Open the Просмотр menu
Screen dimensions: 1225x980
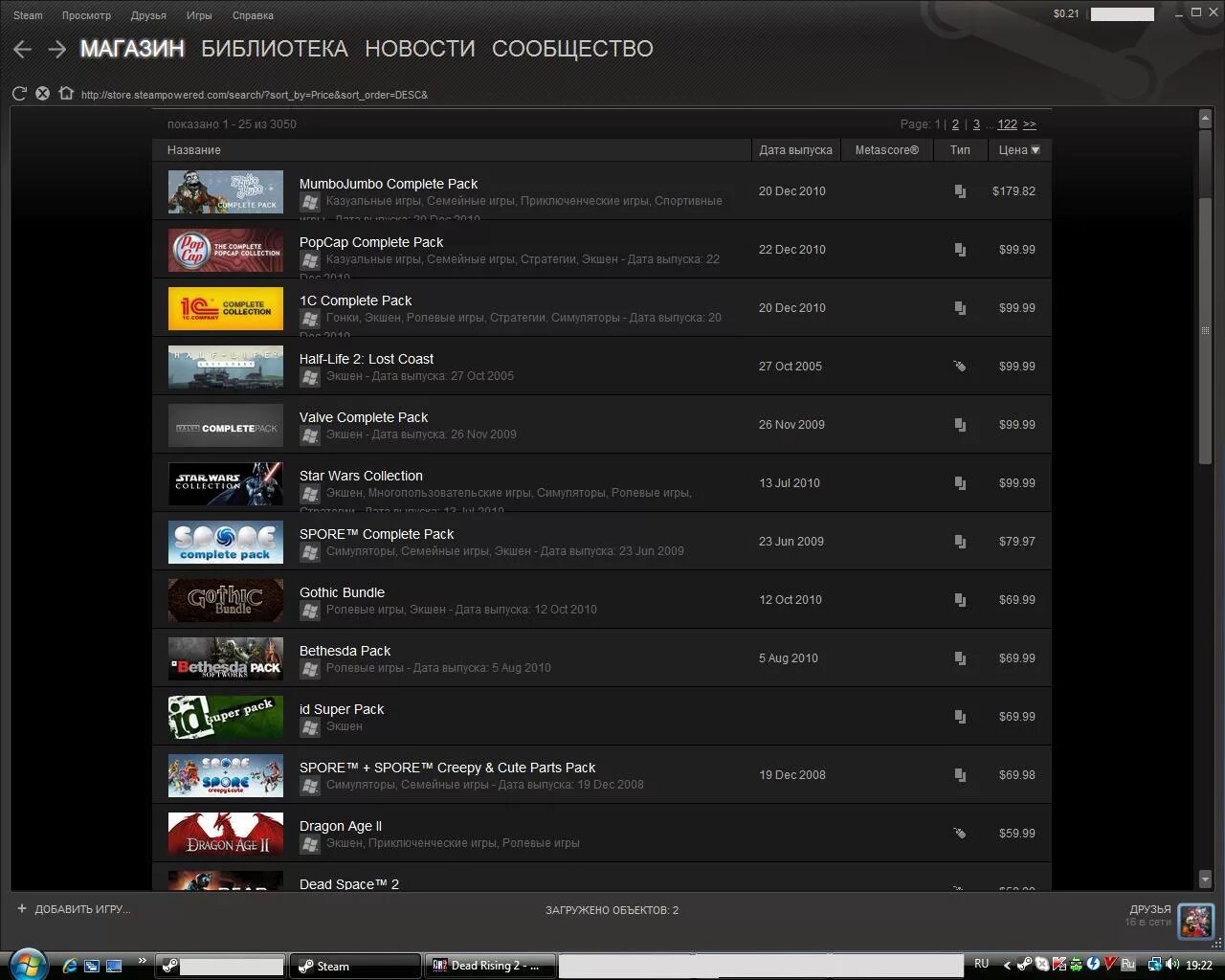[x=86, y=15]
